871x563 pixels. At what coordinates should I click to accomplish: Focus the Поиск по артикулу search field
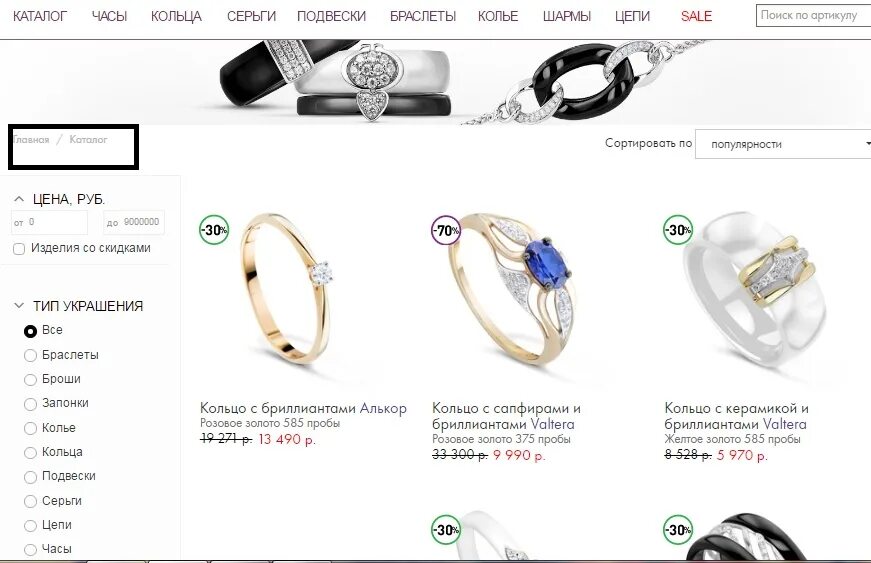pyautogui.click(x=813, y=16)
